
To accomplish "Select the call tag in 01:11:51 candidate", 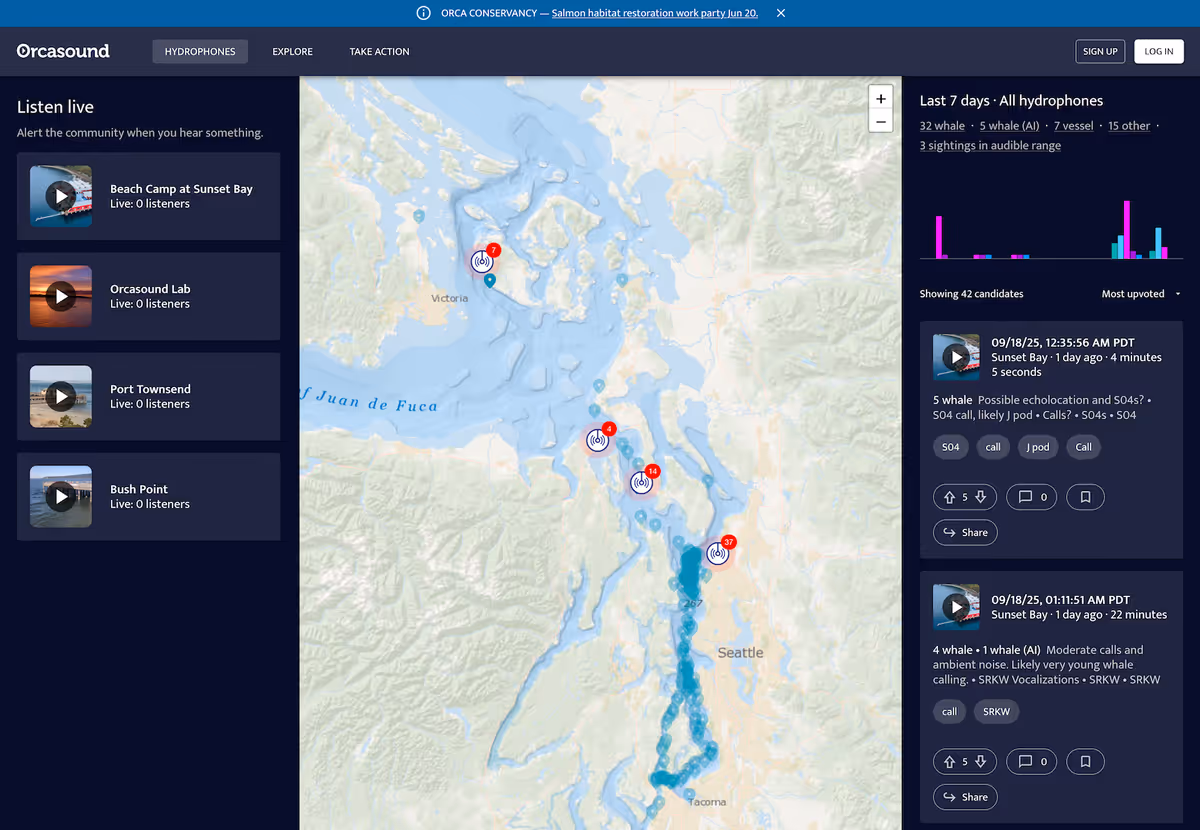I will [949, 712].
